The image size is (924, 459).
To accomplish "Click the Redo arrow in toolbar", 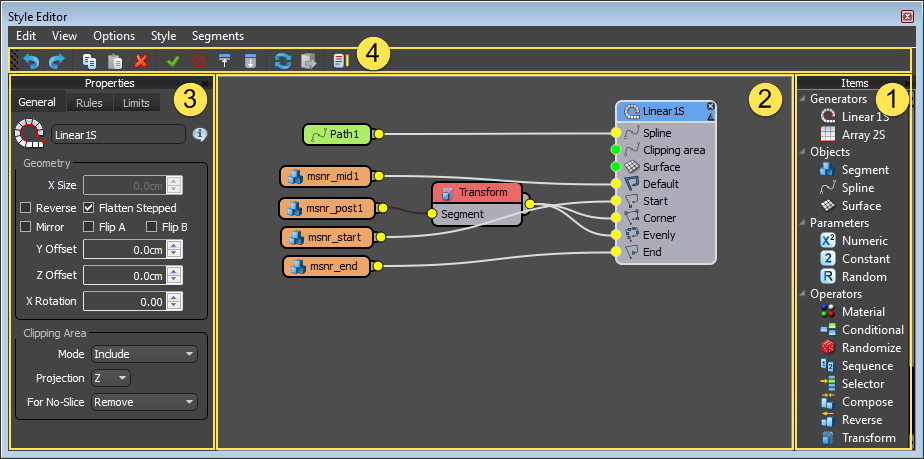I will click(56, 61).
